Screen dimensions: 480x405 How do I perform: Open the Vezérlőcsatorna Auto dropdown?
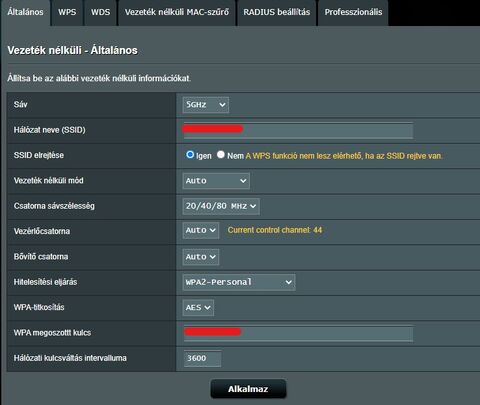pos(201,230)
